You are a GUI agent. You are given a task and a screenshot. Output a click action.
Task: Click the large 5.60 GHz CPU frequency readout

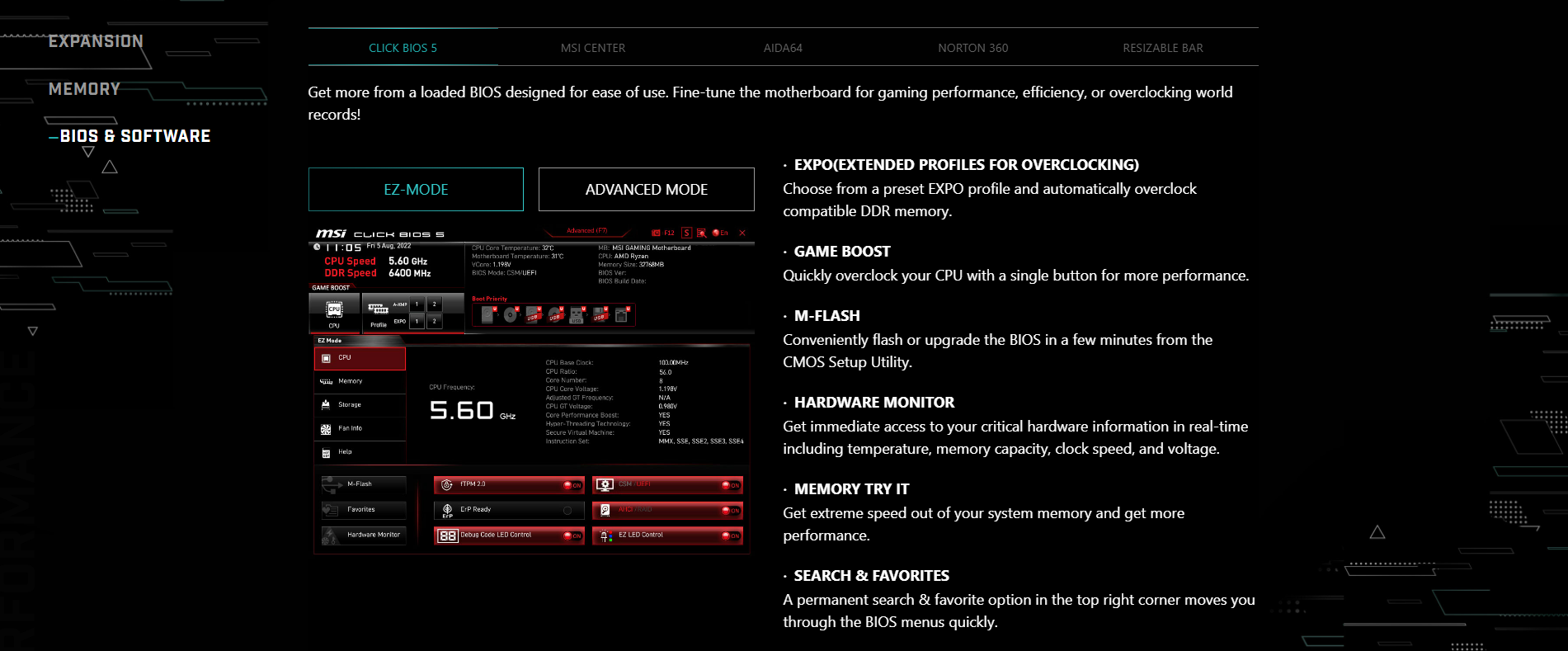click(472, 410)
